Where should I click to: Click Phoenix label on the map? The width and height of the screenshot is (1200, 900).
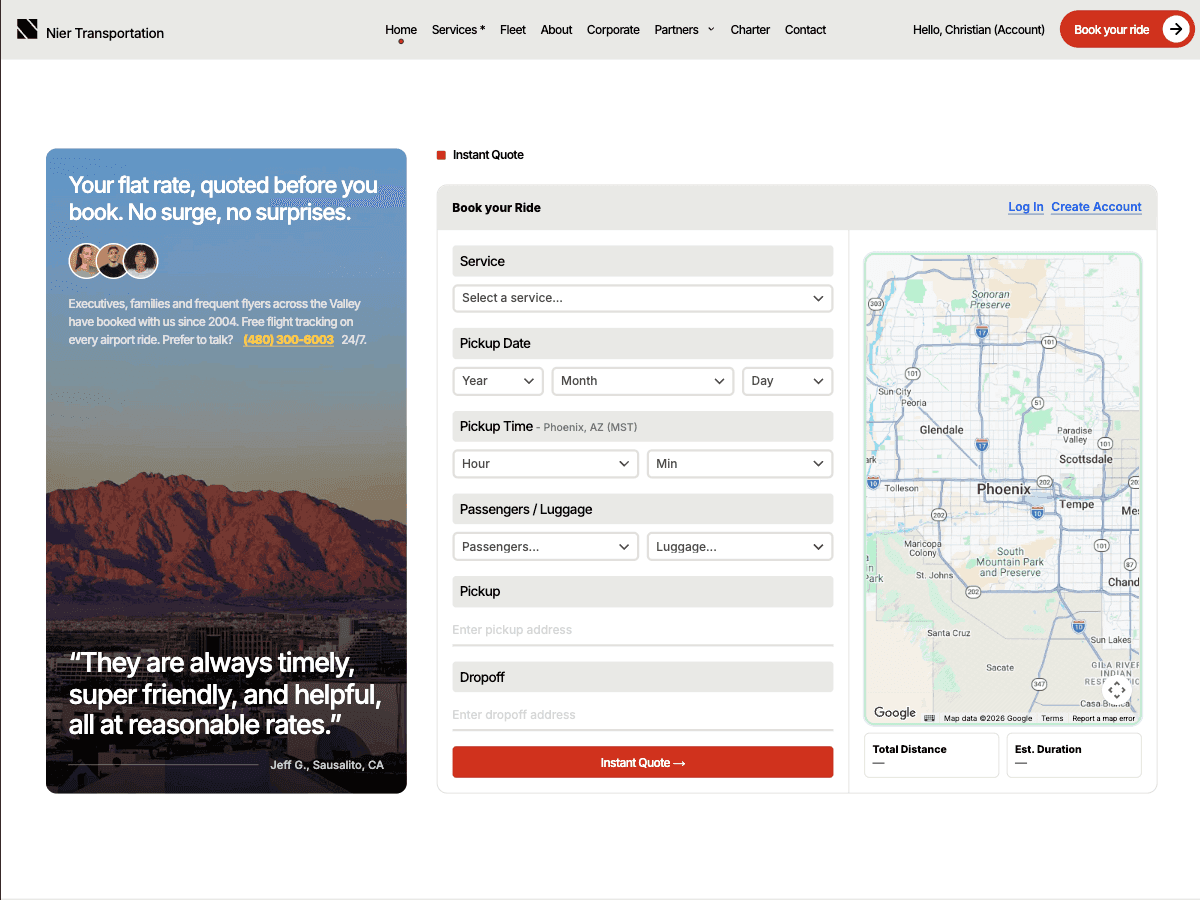(1004, 489)
